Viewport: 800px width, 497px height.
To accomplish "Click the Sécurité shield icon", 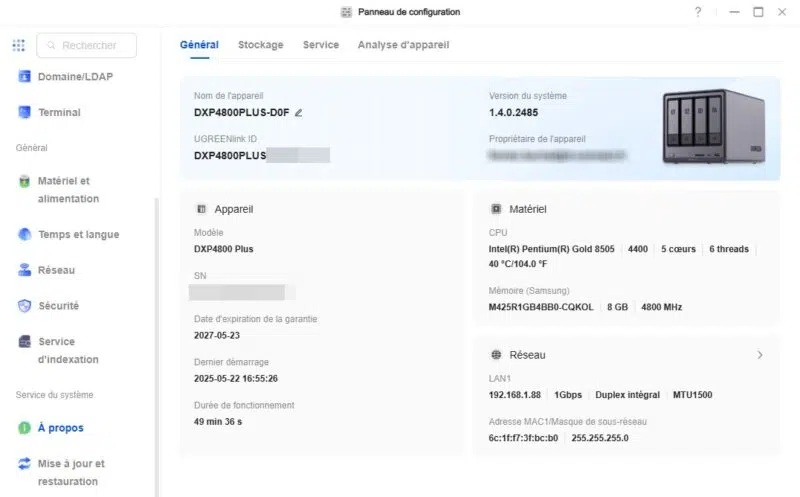I will coord(24,306).
